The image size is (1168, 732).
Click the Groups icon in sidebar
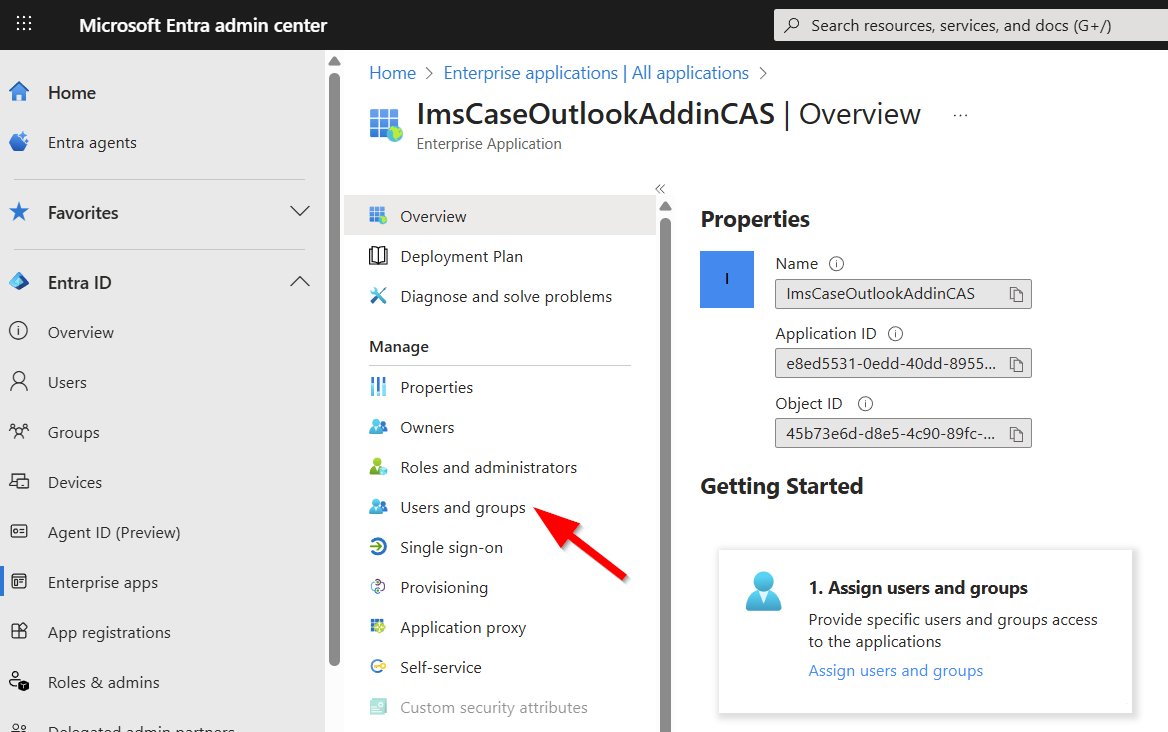[x=19, y=431]
